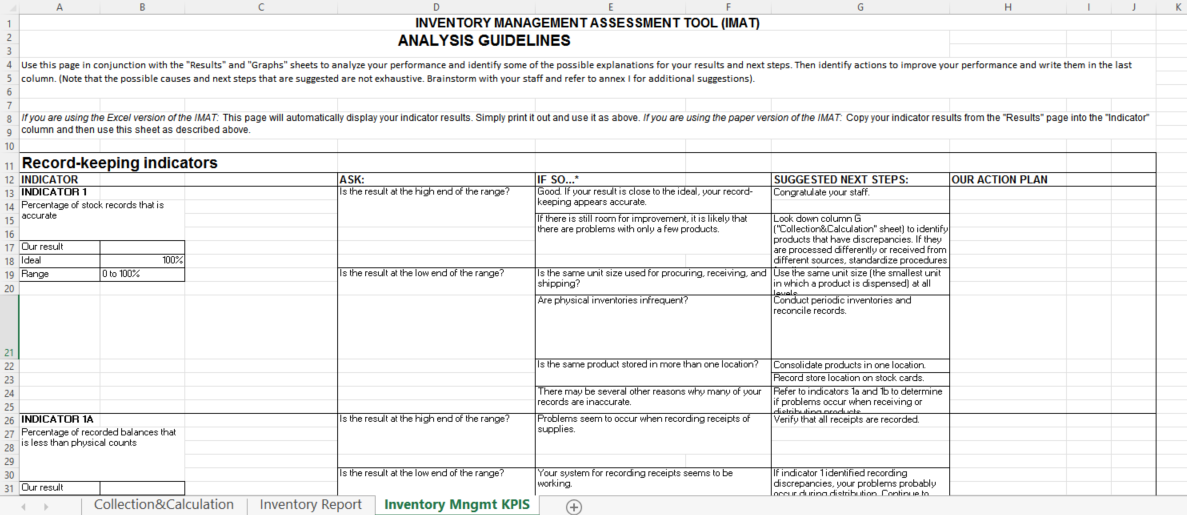Click Percentage of recorded balances text
This screenshot has width=1187, height=515.
coord(98,438)
